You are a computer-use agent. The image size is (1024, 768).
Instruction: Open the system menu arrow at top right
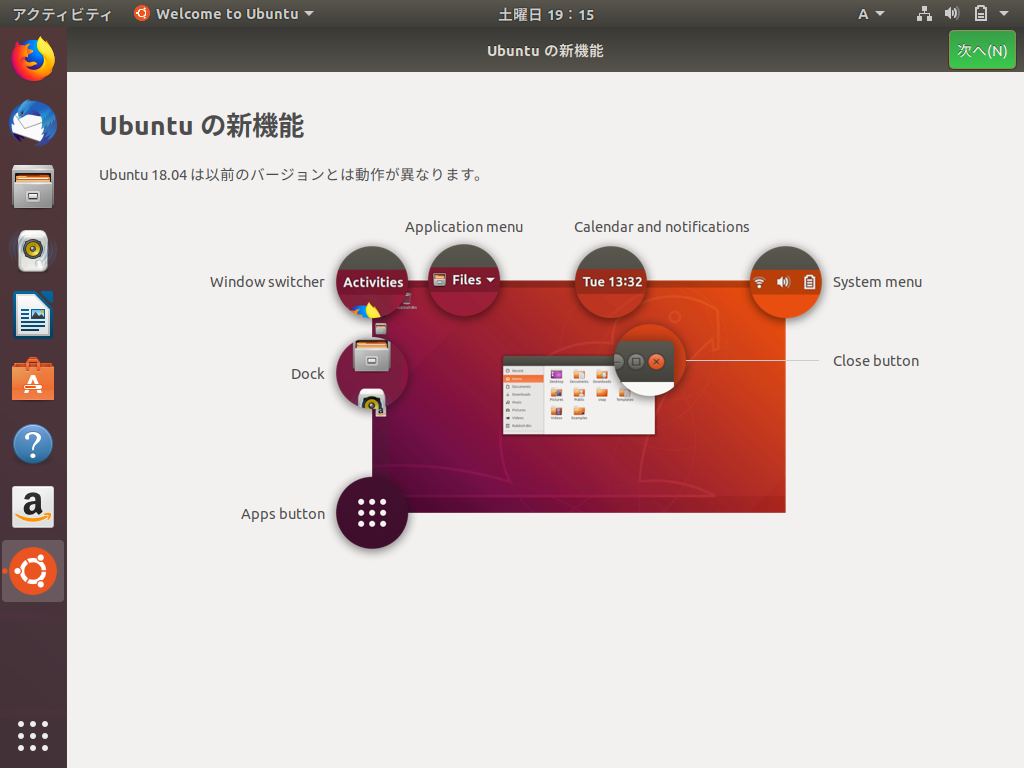[1004, 14]
